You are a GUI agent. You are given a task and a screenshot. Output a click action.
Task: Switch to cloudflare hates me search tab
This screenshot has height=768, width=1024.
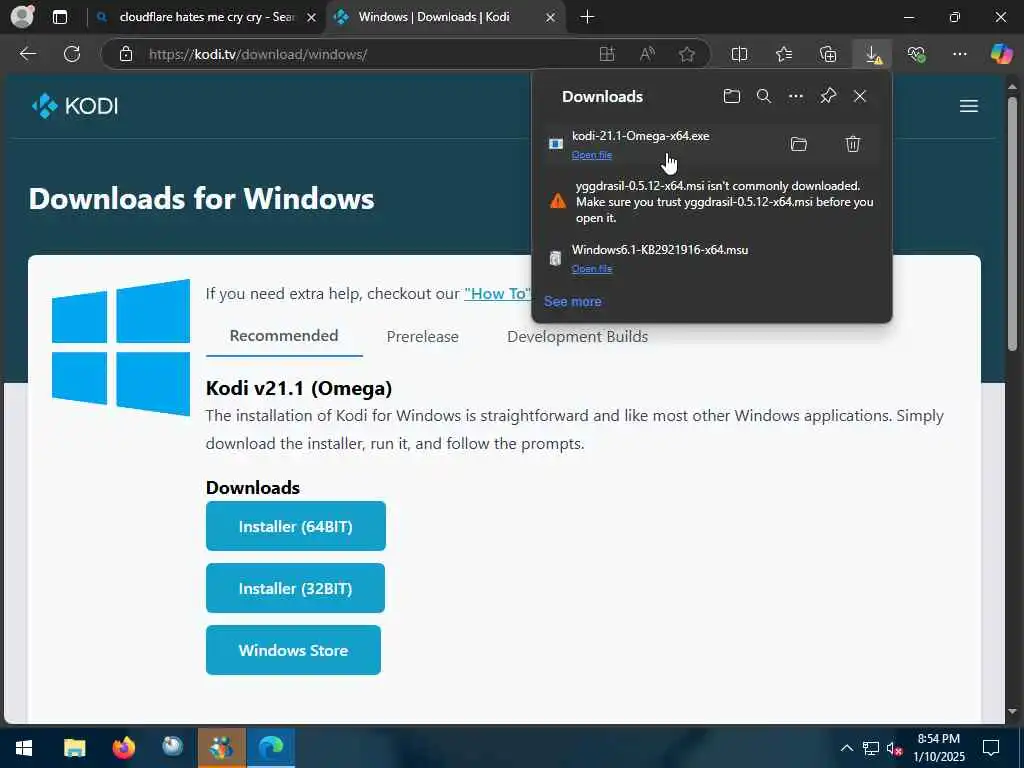click(x=205, y=18)
